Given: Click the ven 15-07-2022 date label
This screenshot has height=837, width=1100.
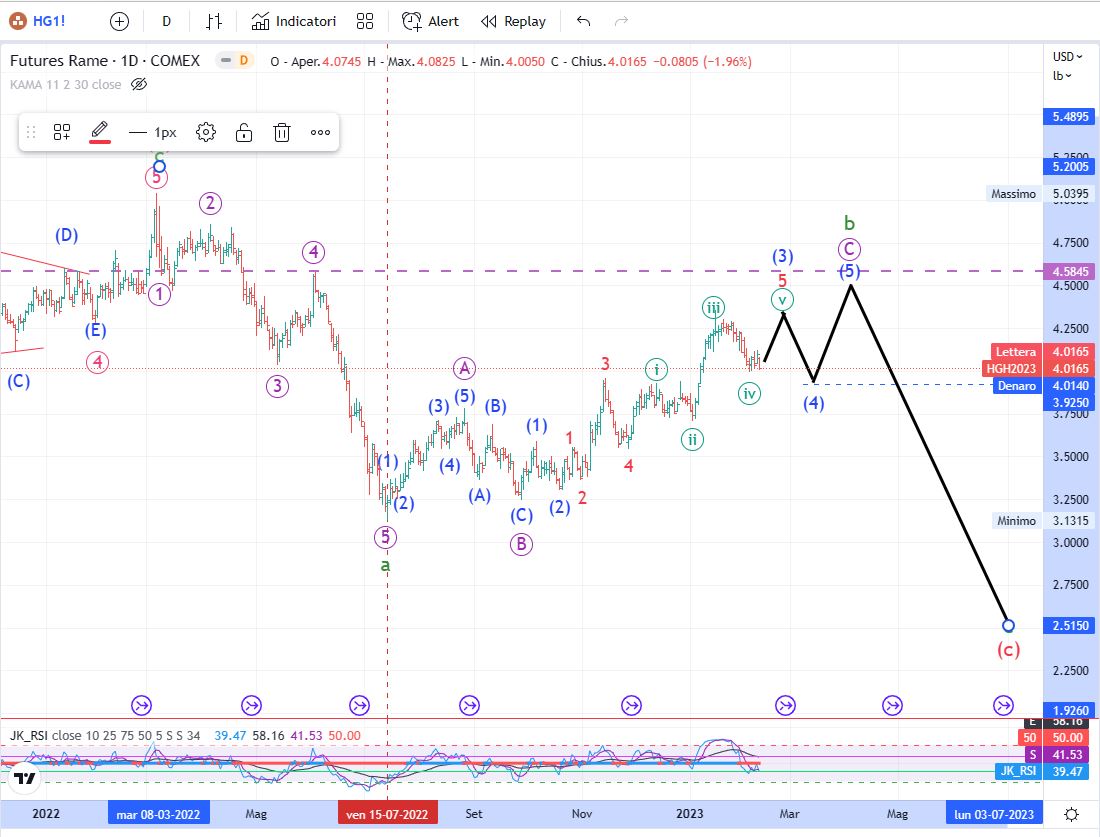Looking at the screenshot, I should (387, 814).
